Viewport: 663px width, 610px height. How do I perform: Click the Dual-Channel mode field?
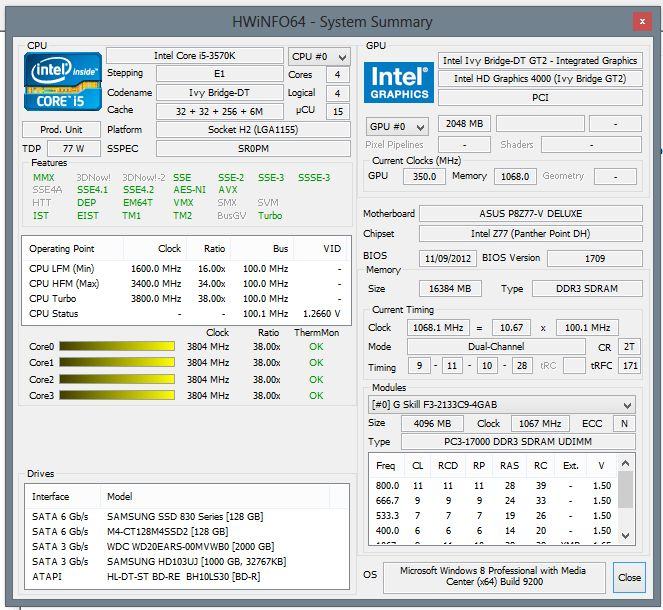[496, 347]
